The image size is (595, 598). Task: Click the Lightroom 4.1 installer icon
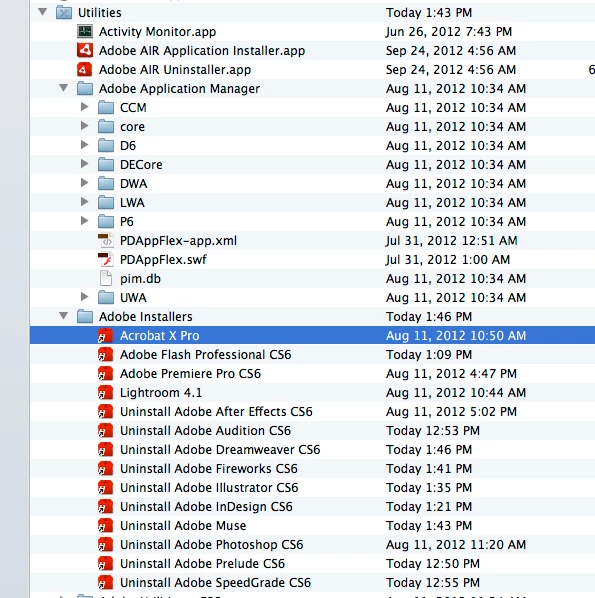click(x=106, y=392)
